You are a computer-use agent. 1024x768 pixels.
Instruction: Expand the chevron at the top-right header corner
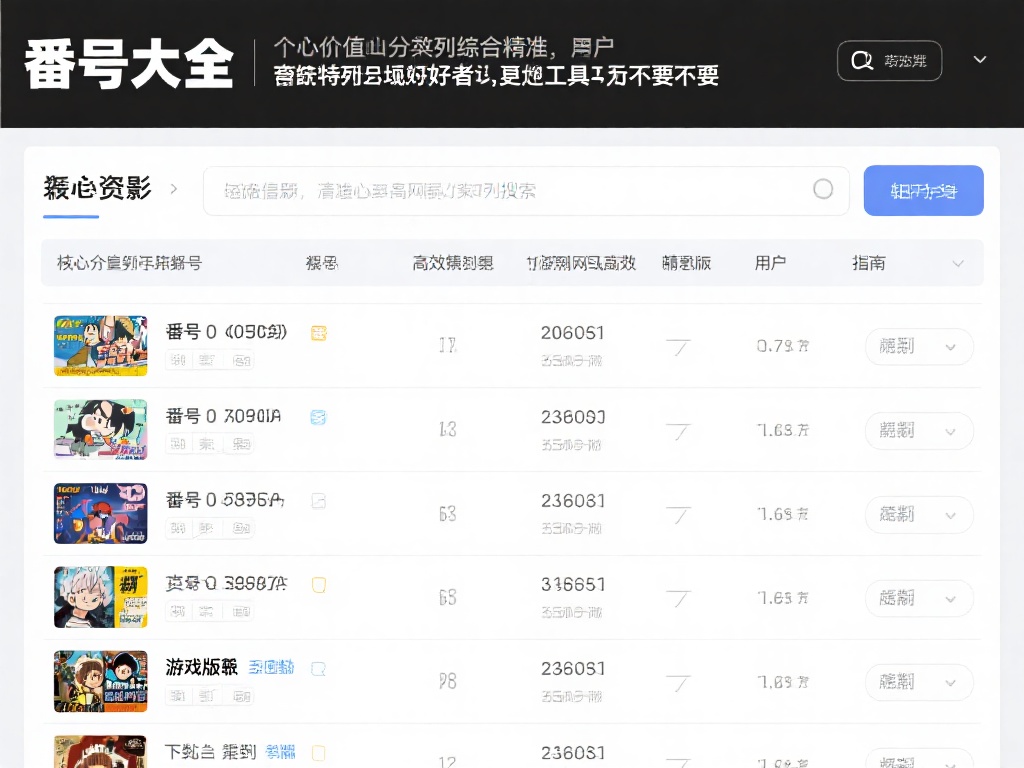(x=980, y=60)
